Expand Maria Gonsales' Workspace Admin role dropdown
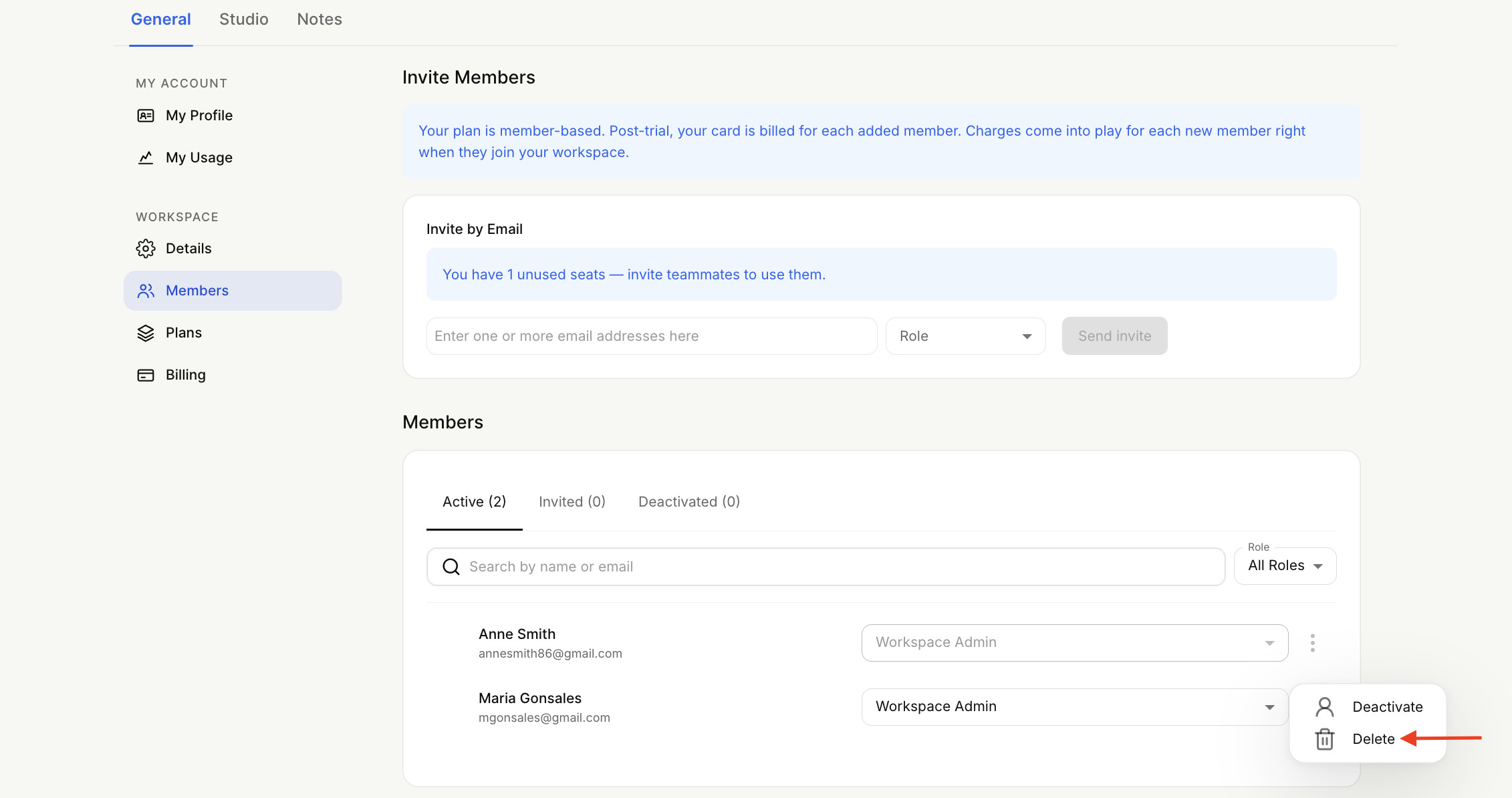The image size is (1512, 798). pos(1075,707)
